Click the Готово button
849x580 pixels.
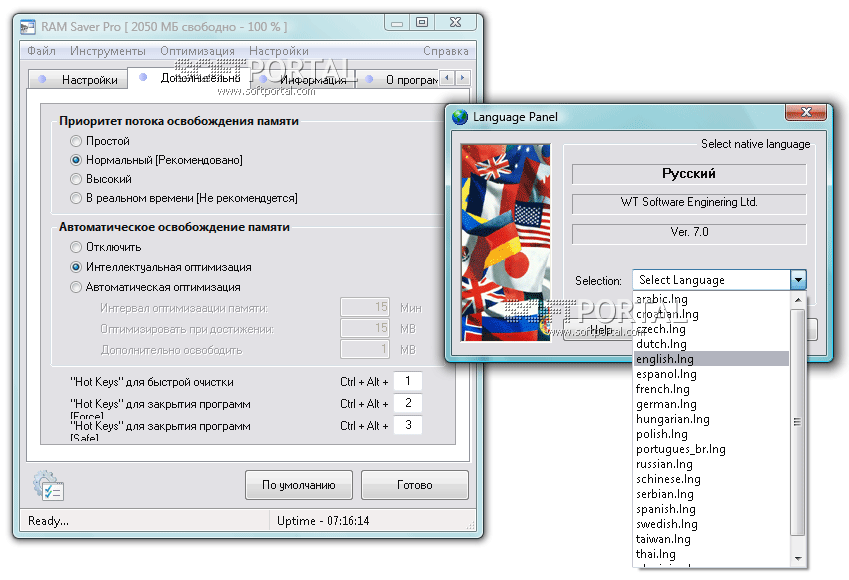415,485
